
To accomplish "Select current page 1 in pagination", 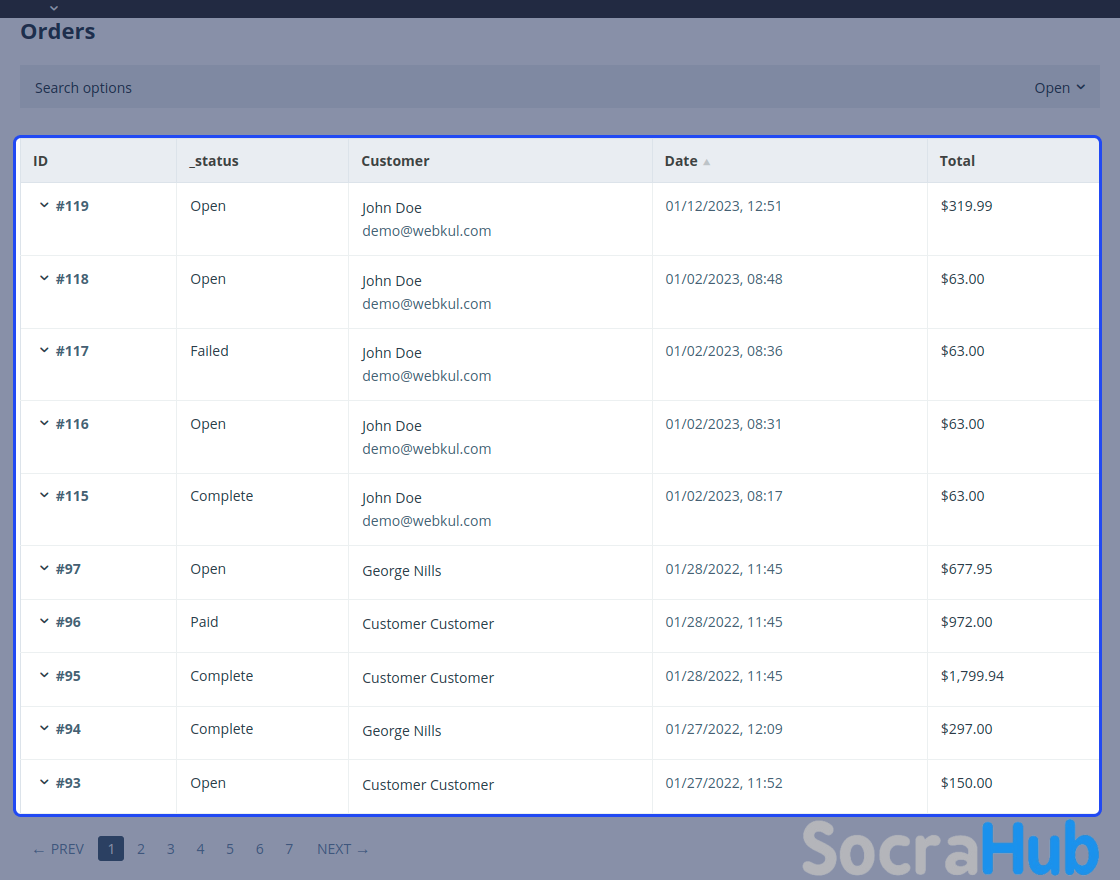I will (111, 849).
